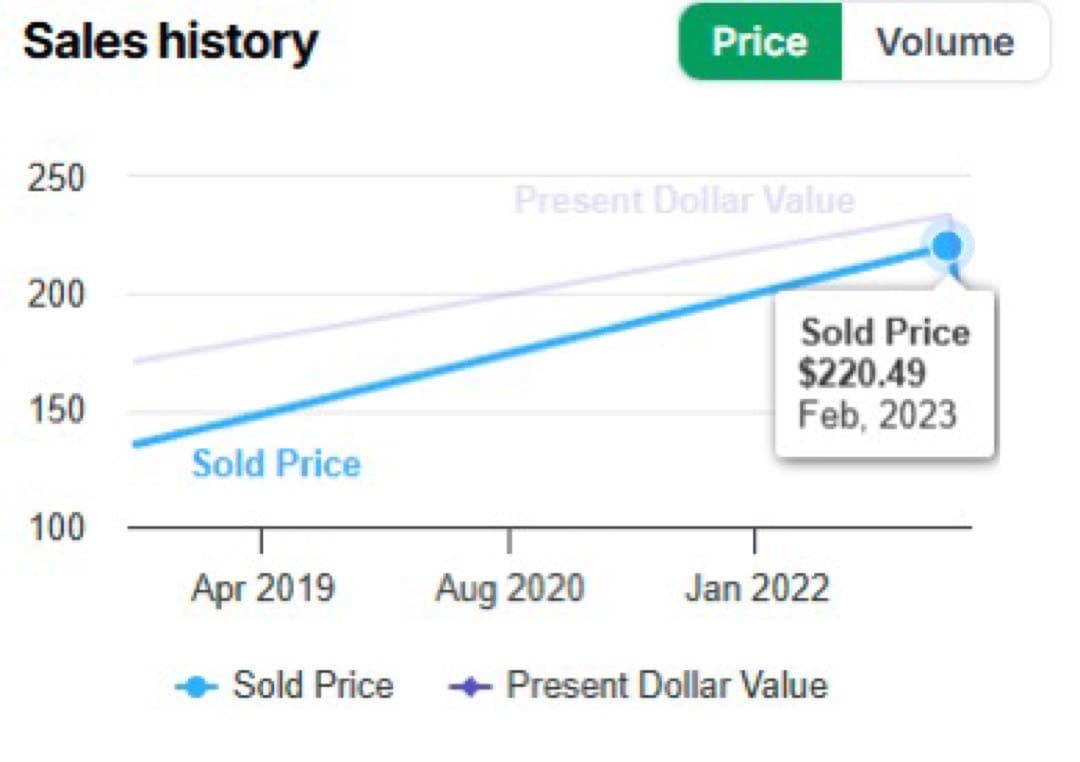Image resolution: width=1080 pixels, height=762 pixels.
Task: Click the blue Sold Price label on chart
Action: (x=276, y=464)
